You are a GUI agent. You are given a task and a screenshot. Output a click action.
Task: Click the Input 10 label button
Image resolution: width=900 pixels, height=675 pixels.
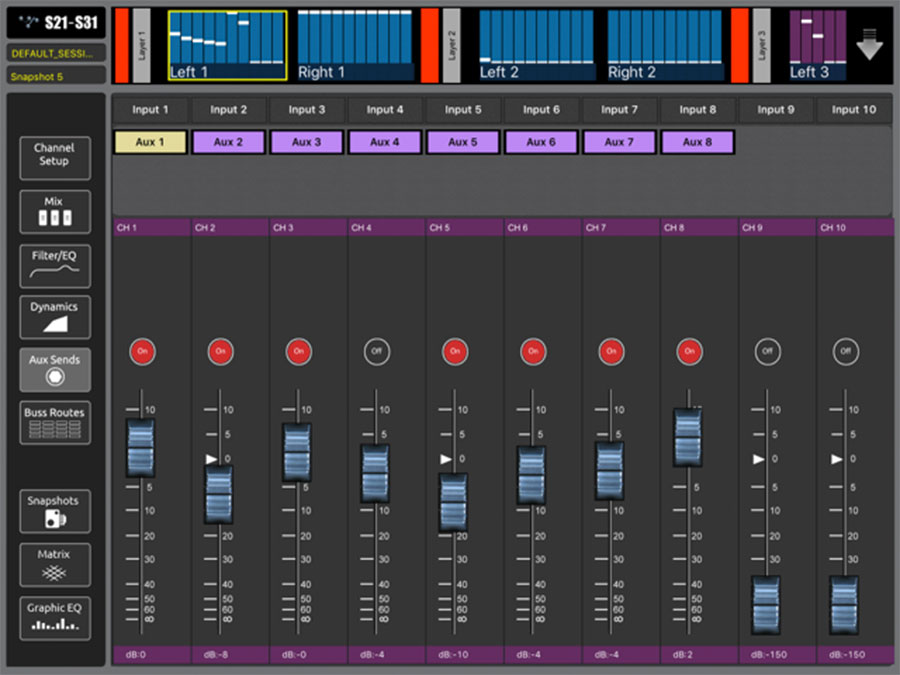point(854,110)
